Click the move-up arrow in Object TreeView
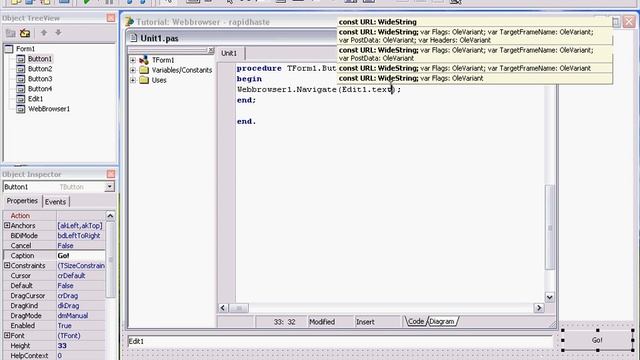This screenshot has width=640, height=360. [44, 32]
